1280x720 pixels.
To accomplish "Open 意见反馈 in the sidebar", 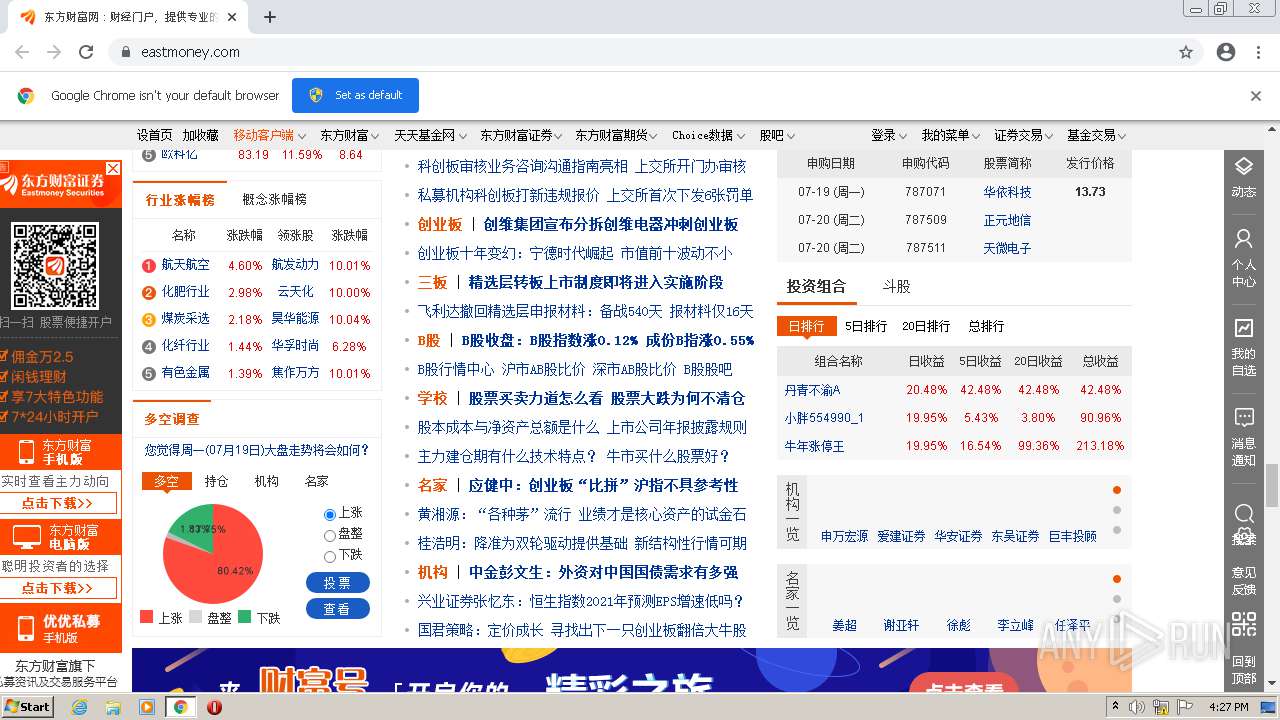I will click(1243, 580).
